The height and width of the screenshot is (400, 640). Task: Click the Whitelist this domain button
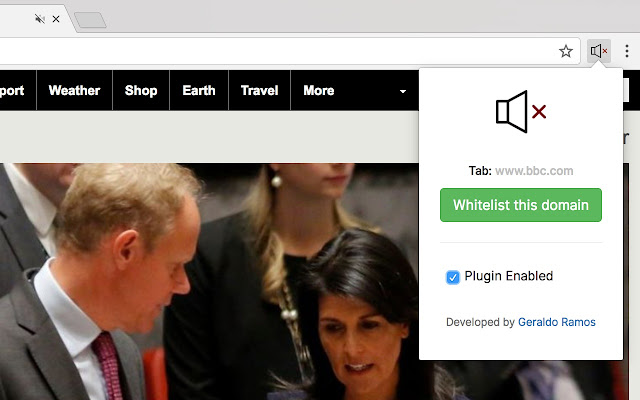point(521,205)
